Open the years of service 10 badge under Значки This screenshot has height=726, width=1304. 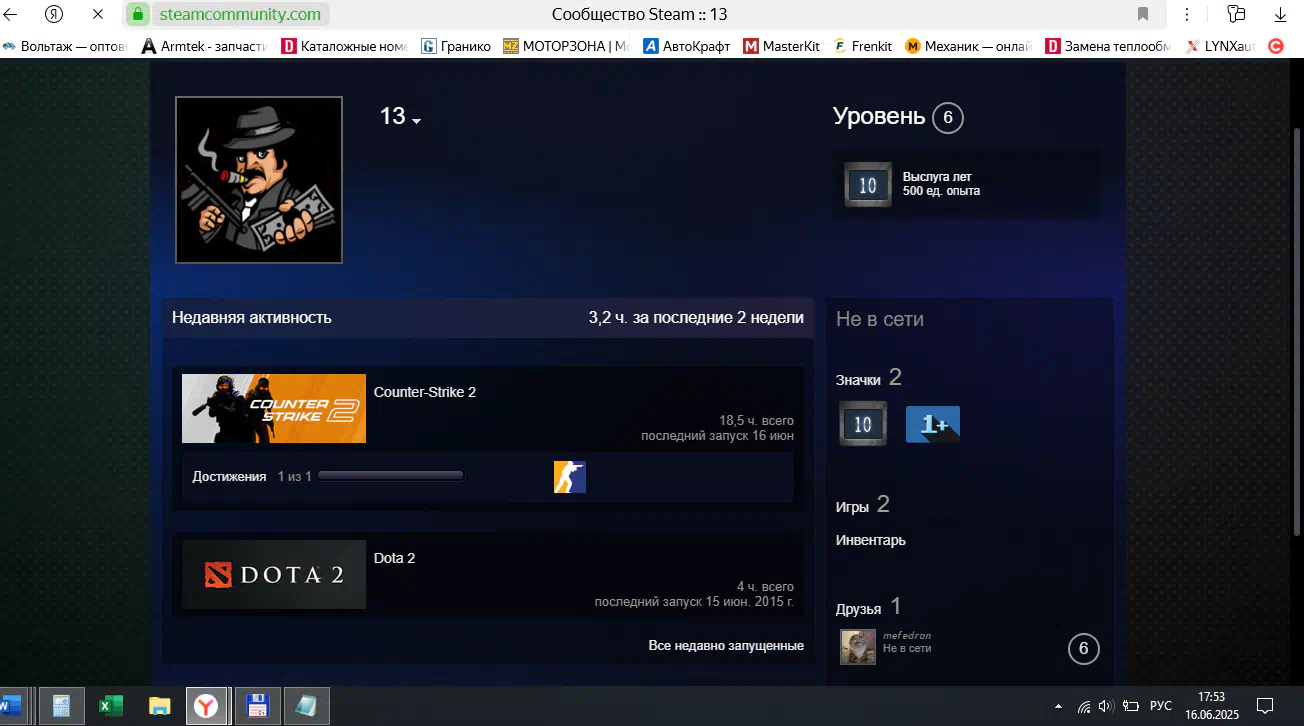coord(863,424)
